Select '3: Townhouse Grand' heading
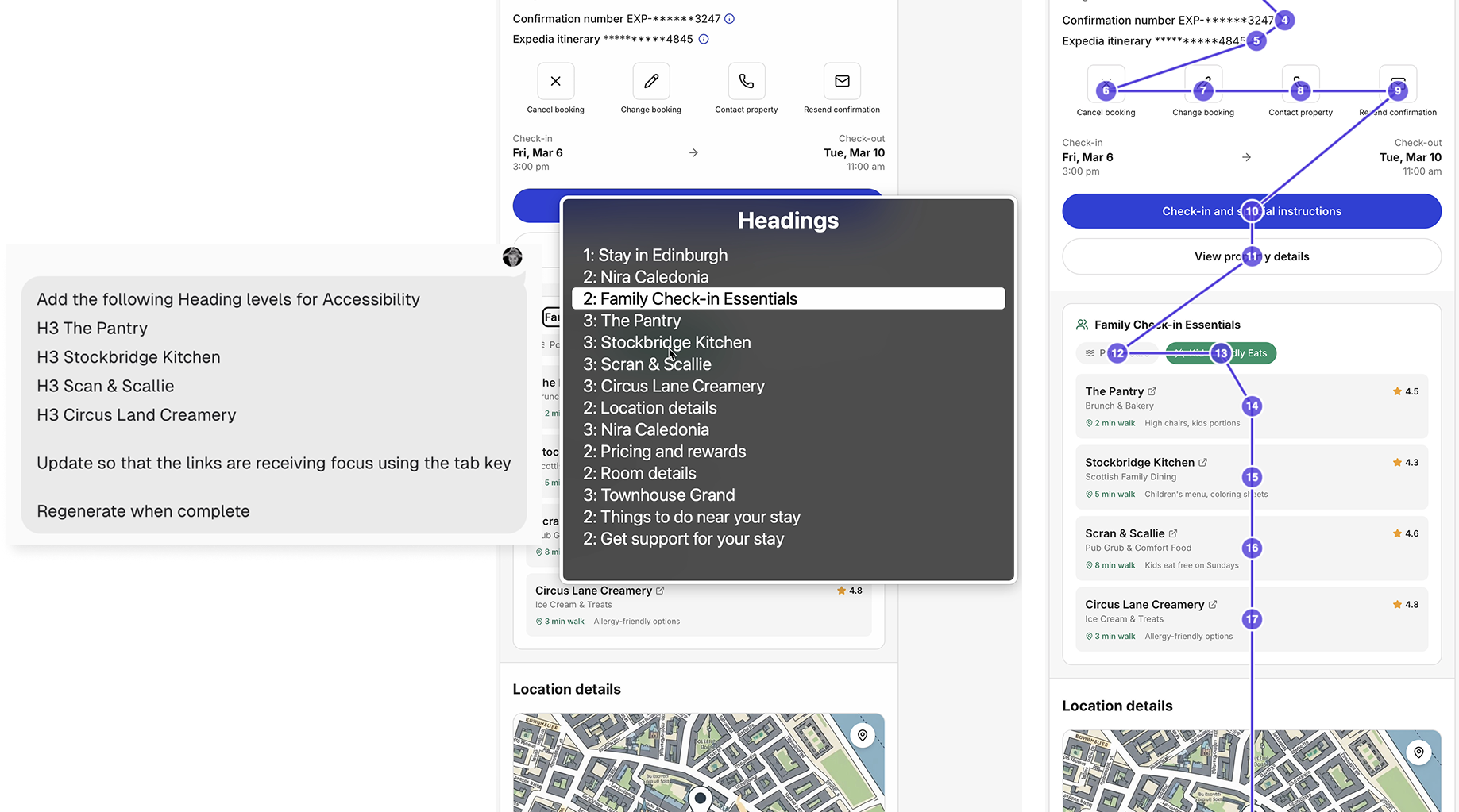This screenshot has width=1459, height=812. (x=658, y=495)
